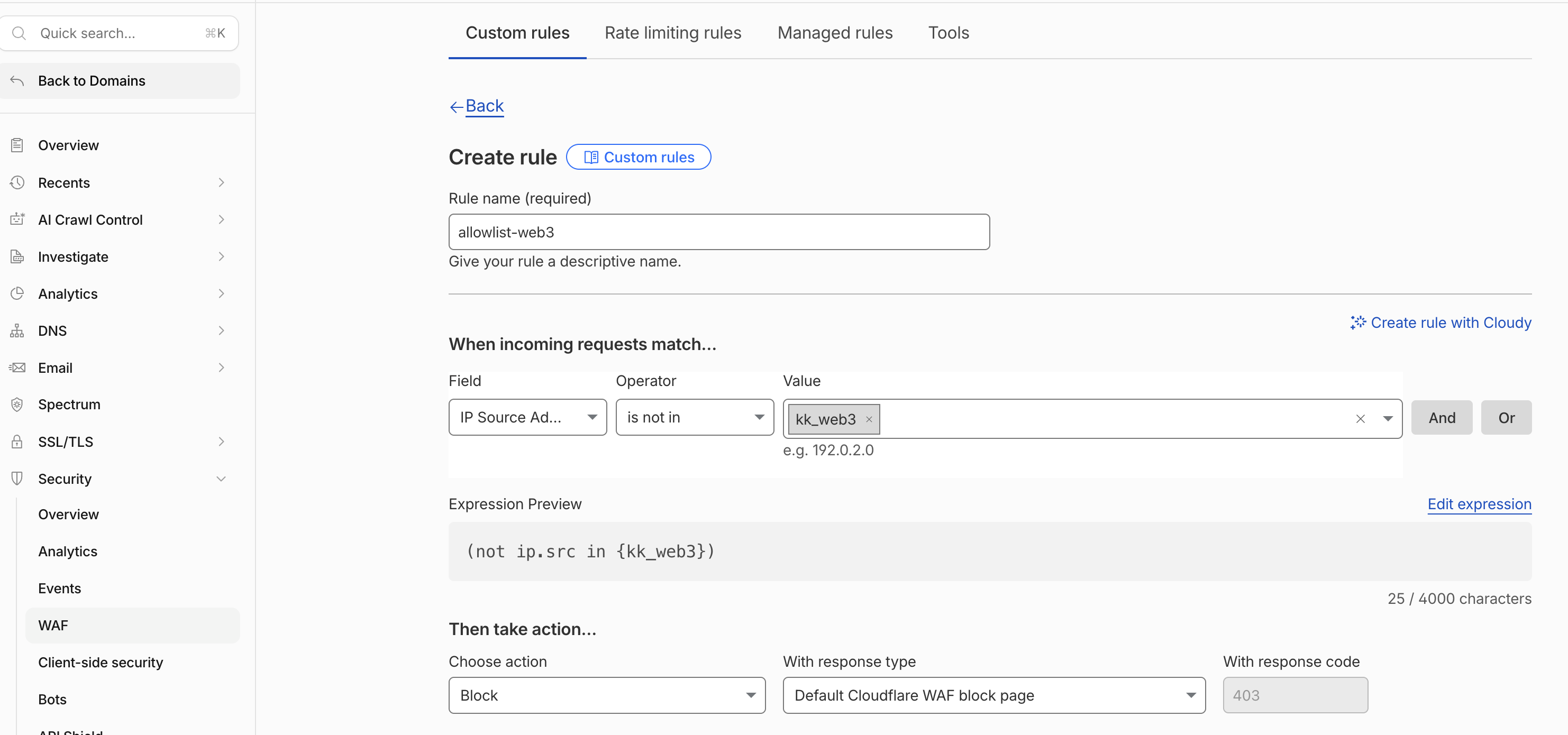
Task: Click the Back link above Create rule
Action: 485,106
